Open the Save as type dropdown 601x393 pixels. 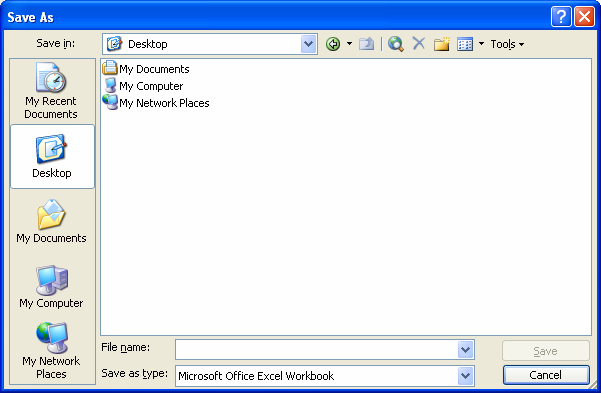tap(465, 376)
